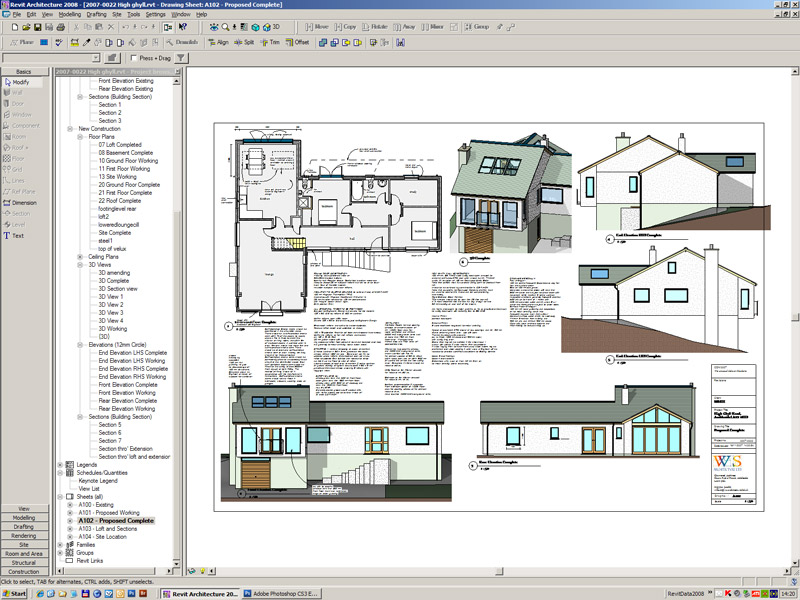Viewport: 800px width, 600px height.
Task: Switch to the Rendering design bar tab
Action: coord(23,535)
